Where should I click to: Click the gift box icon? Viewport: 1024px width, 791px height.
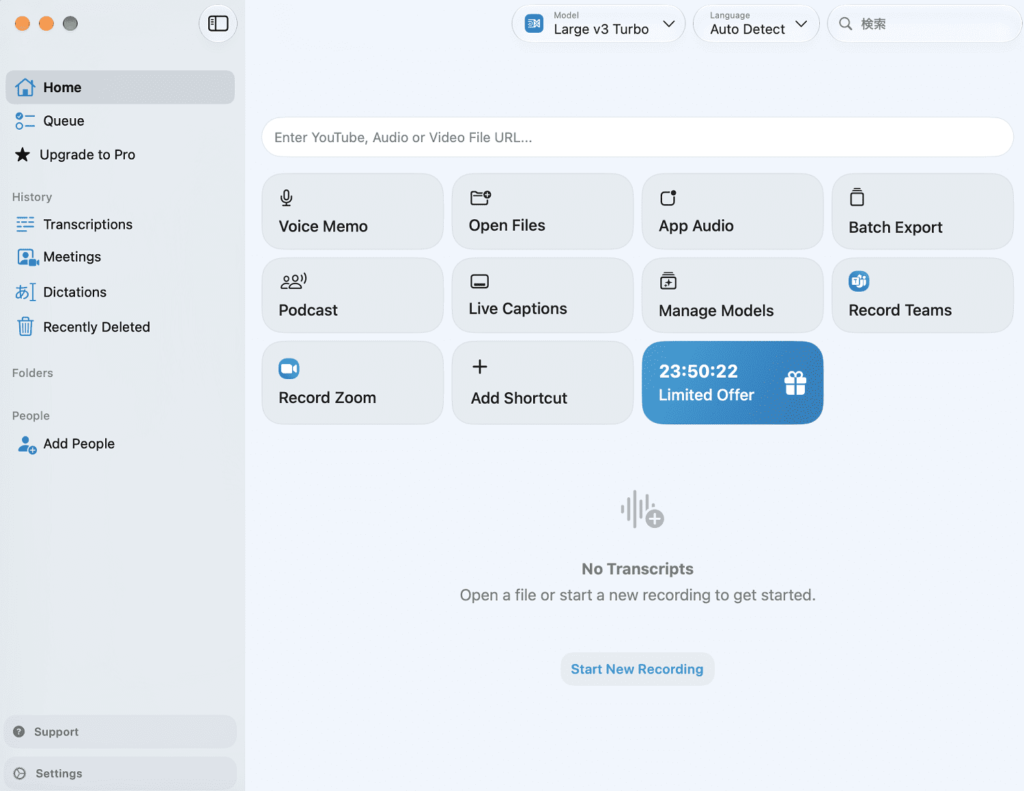coord(795,383)
